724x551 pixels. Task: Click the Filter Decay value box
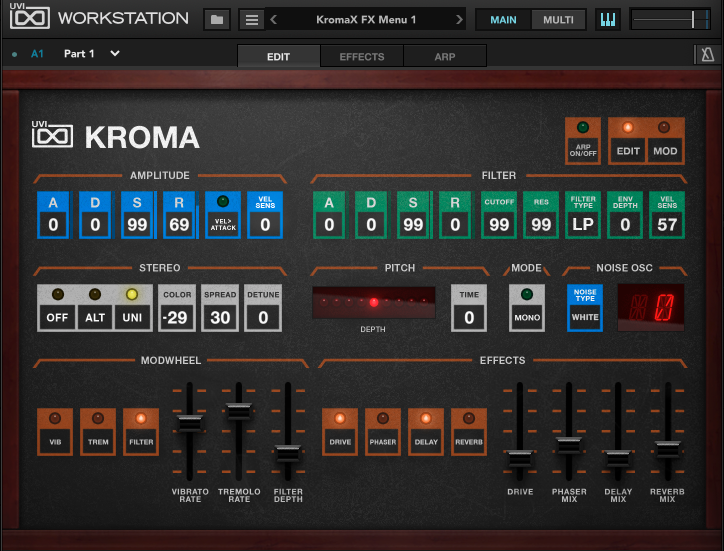click(371, 224)
